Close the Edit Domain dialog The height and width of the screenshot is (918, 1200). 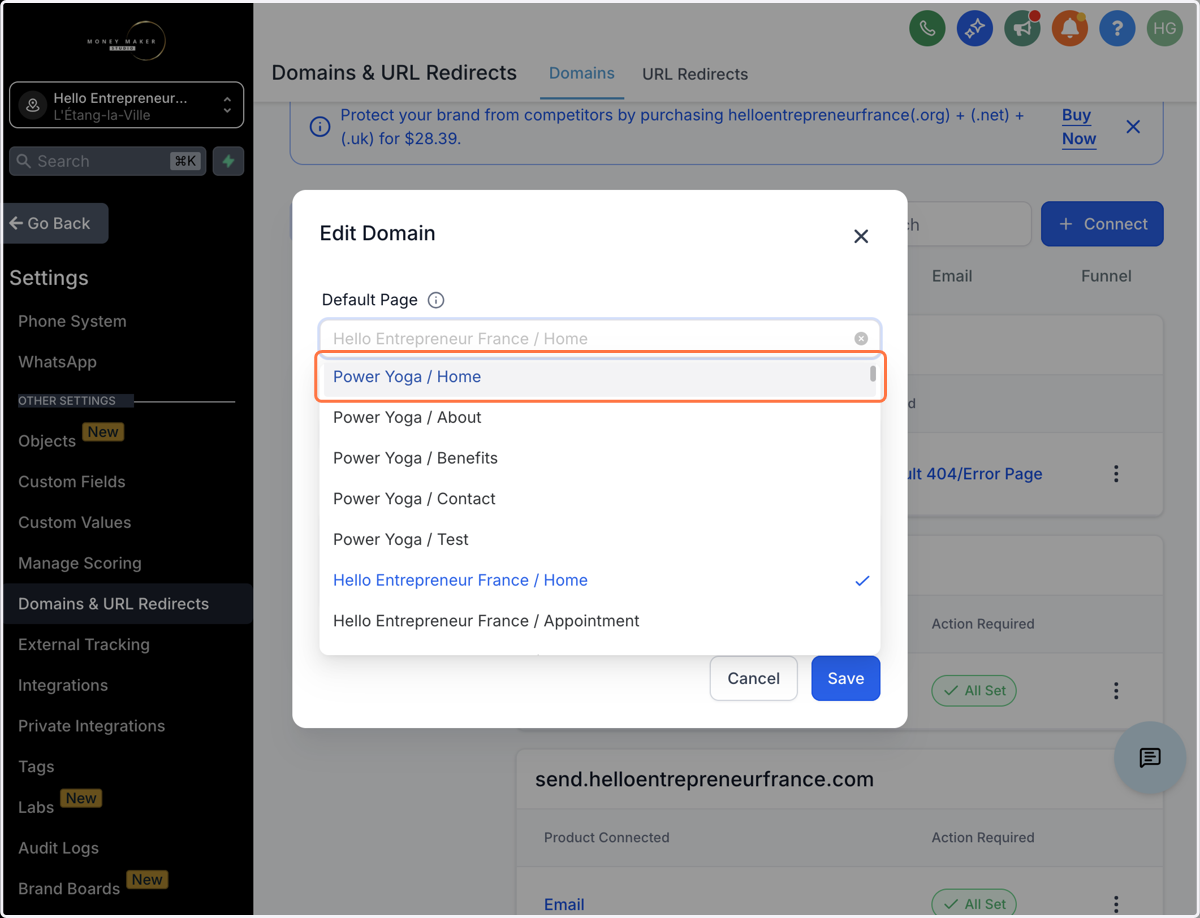coord(861,236)
